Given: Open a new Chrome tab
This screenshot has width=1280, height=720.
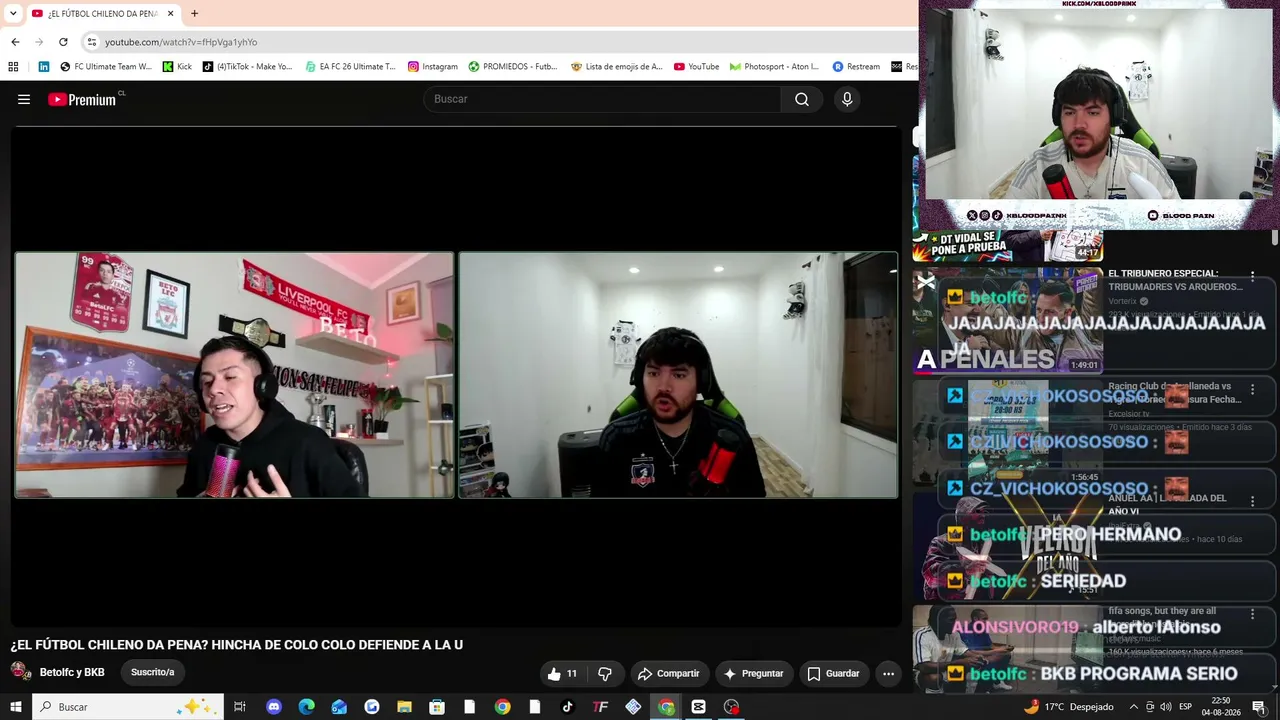Looking at the screenshot, I should click(x=194, y=14).
